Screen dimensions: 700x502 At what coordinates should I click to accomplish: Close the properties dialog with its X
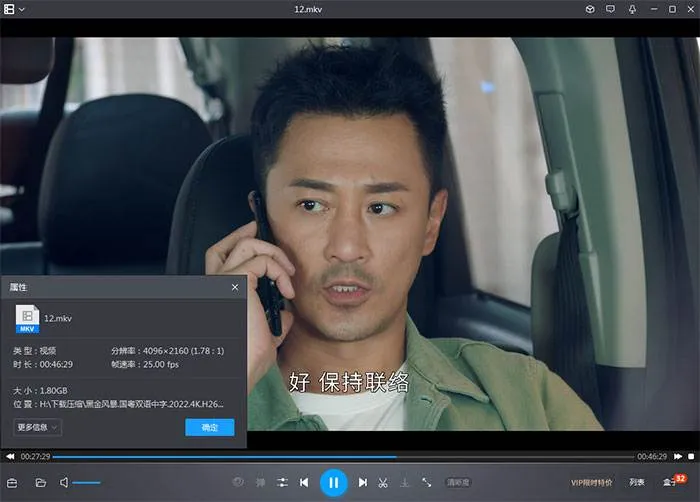click(235, 287)
